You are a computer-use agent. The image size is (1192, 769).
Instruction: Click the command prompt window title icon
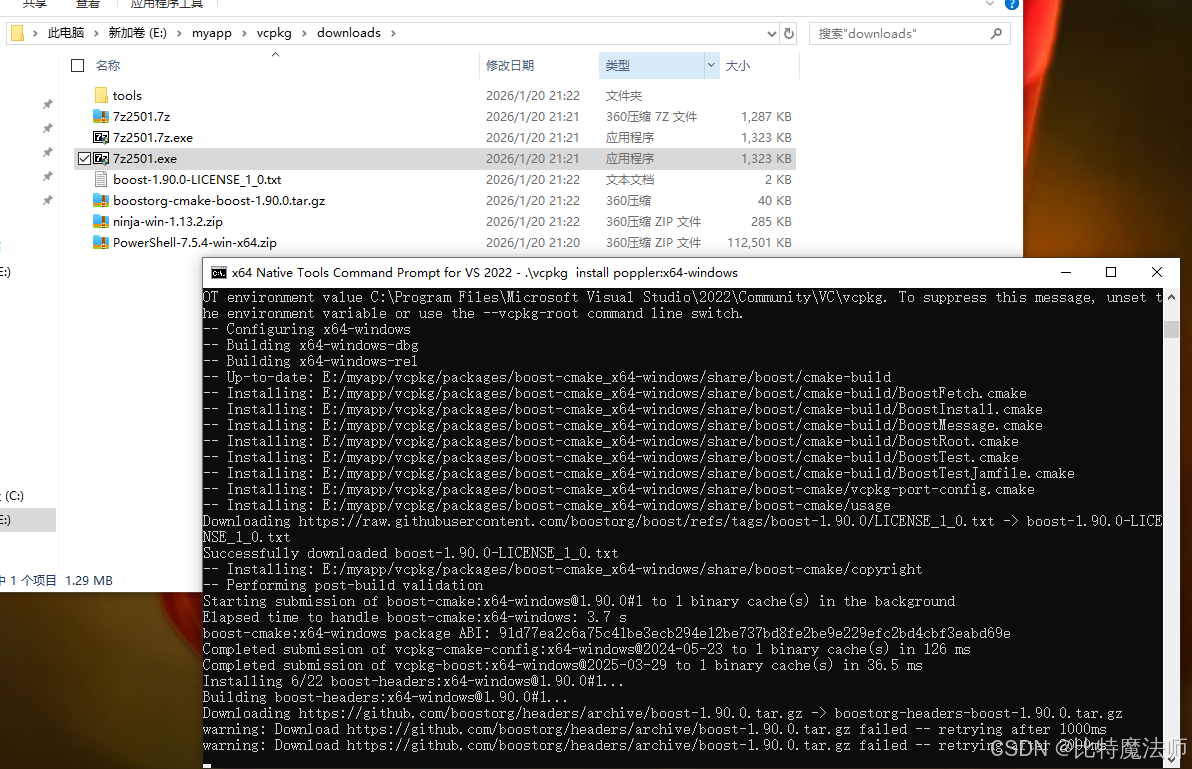coord(219,273)
